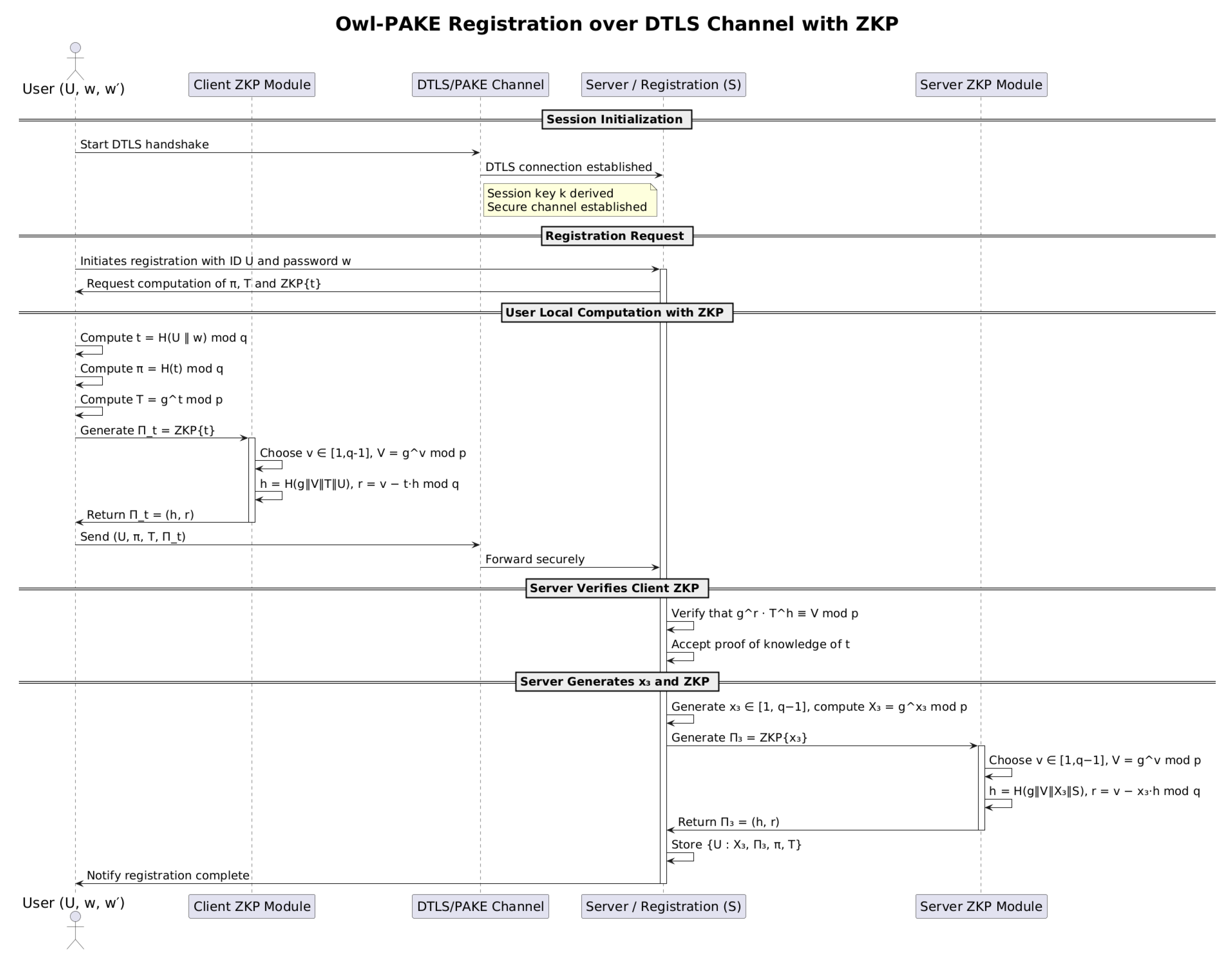Click the bottom User actor stick figure
This screenshot has width=1232, height=958.
[75, 929]
